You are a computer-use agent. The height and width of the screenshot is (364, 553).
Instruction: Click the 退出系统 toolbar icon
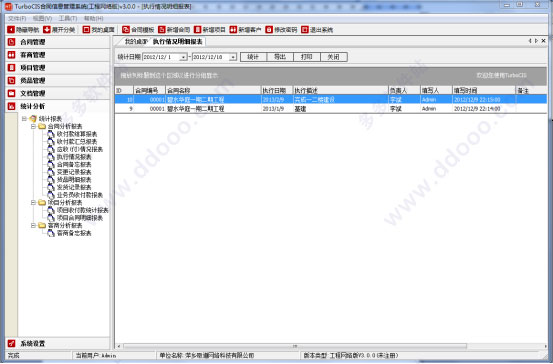305,30
